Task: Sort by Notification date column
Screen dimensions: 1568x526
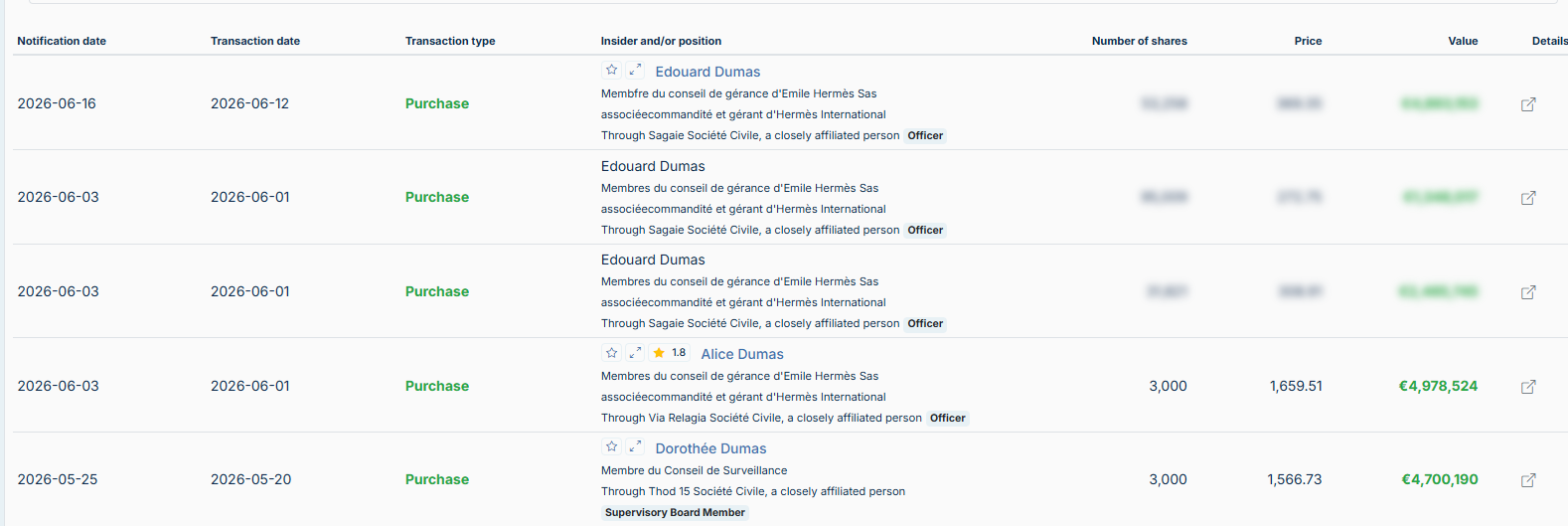Action: pyautogui.click(x=62, y=41)
